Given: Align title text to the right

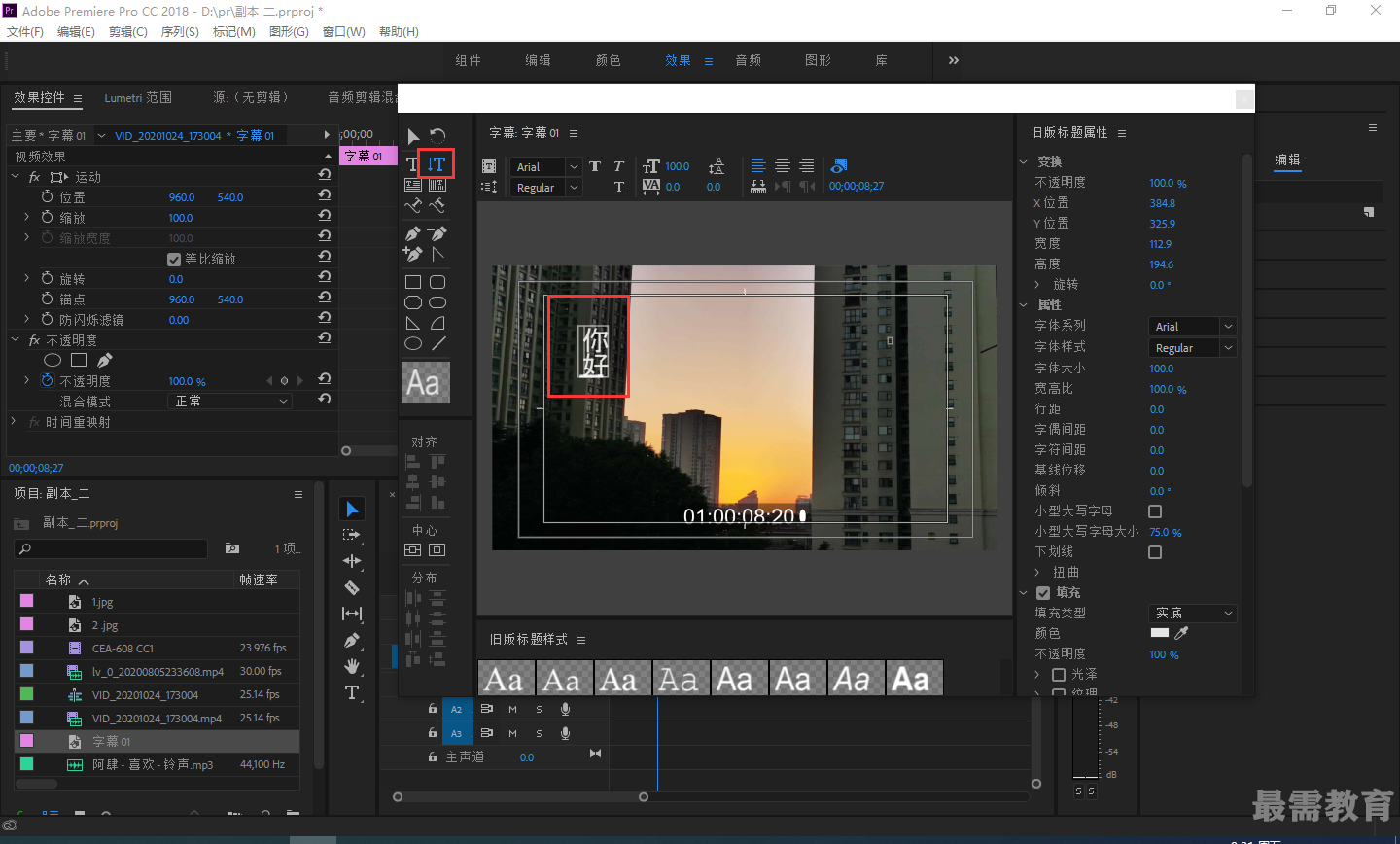Looking at the screenshot, I should (807, 166).
